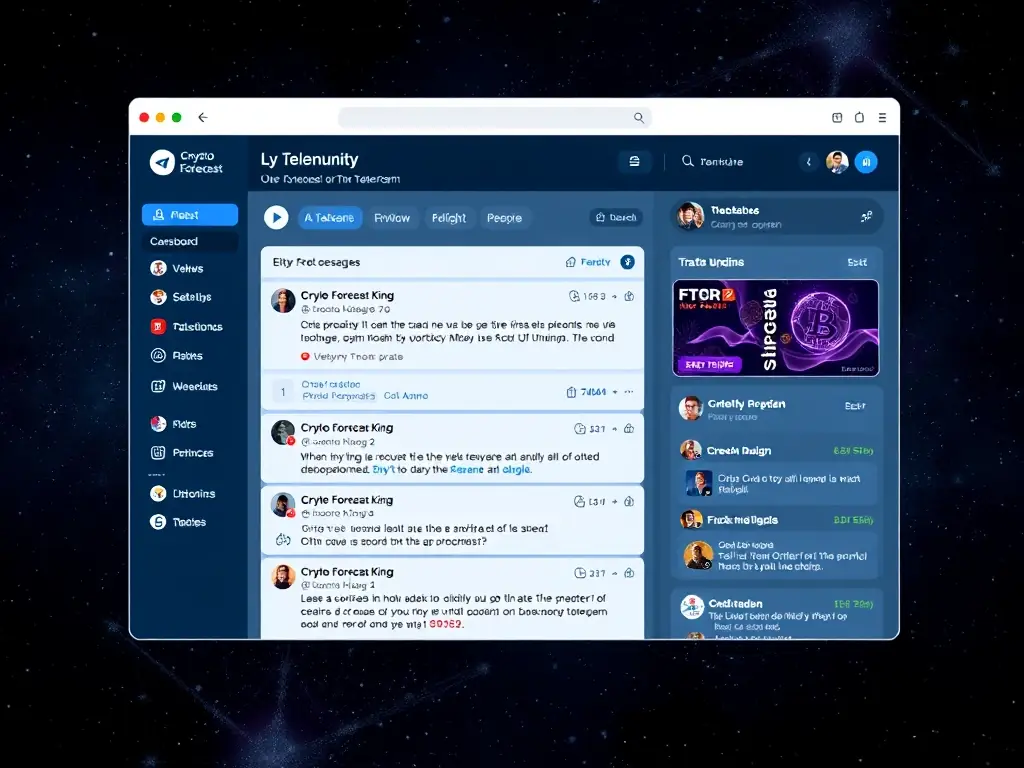1024x768 pixels.
Task: Expand the arrow beside the 7d64 counter
Action: pos(615,392)
